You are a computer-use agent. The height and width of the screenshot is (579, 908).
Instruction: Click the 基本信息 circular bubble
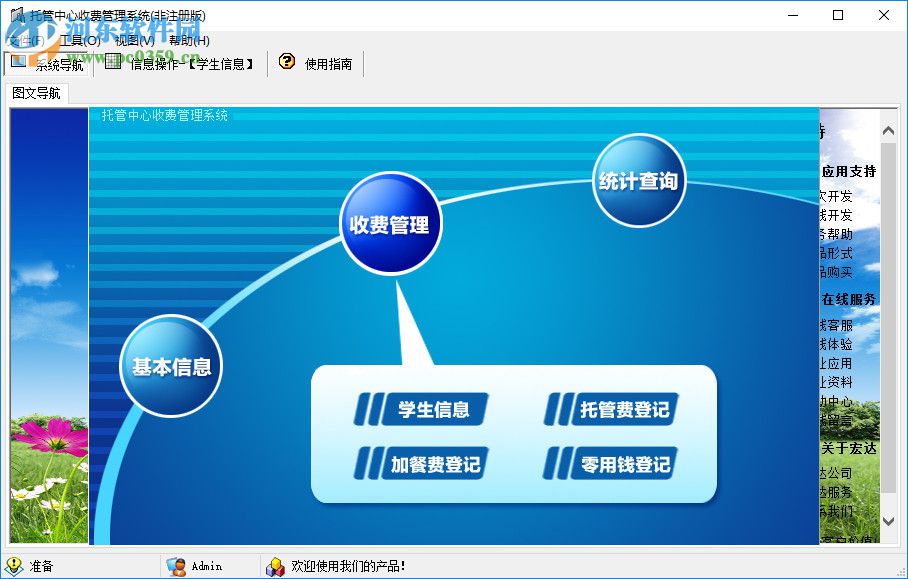(x=170, y=366)
